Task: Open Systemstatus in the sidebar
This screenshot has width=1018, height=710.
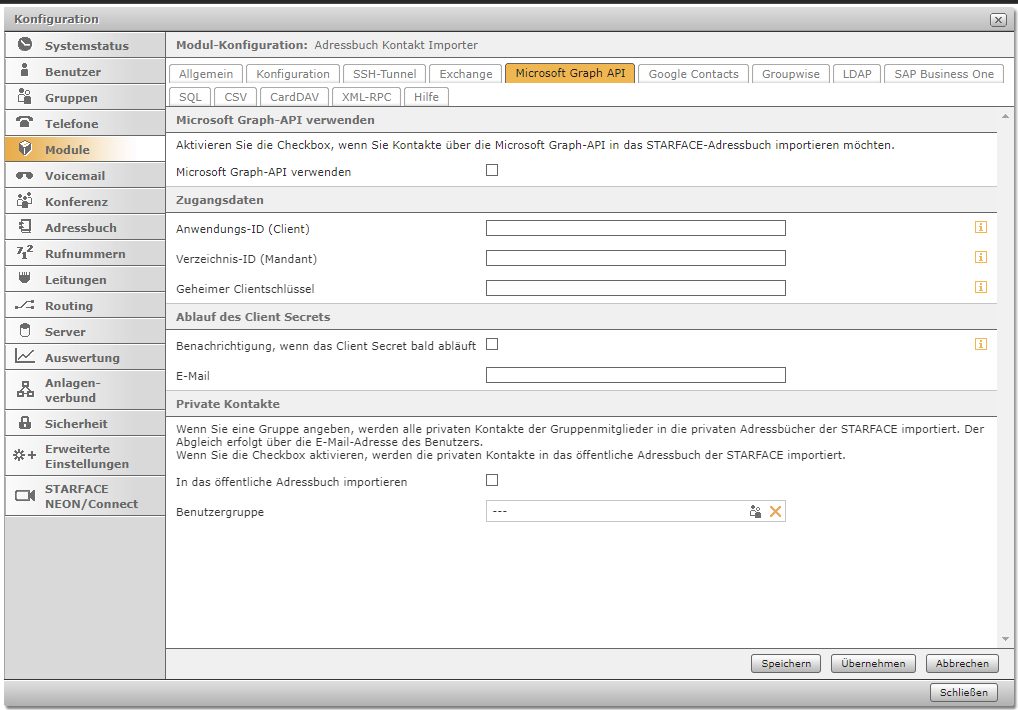Action: click(x=85, y=45)
